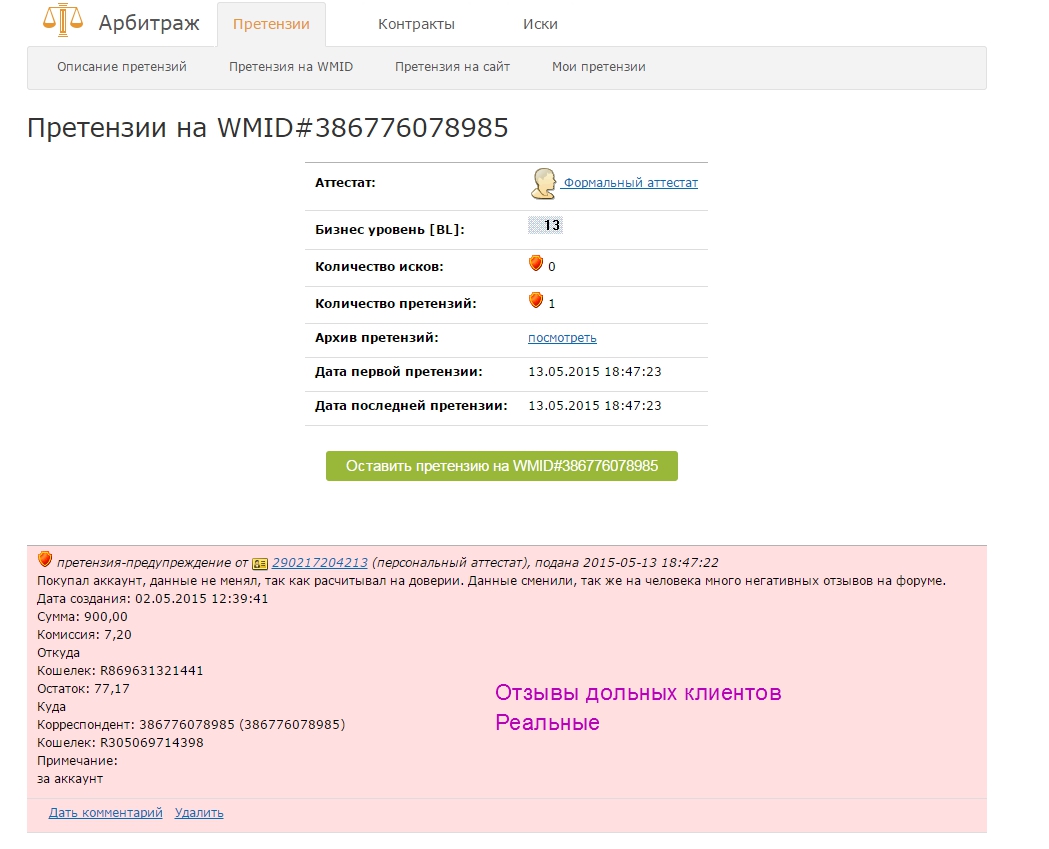
Task: Click the Остаток: 77,17 line
Action: (x=84, y=688)
